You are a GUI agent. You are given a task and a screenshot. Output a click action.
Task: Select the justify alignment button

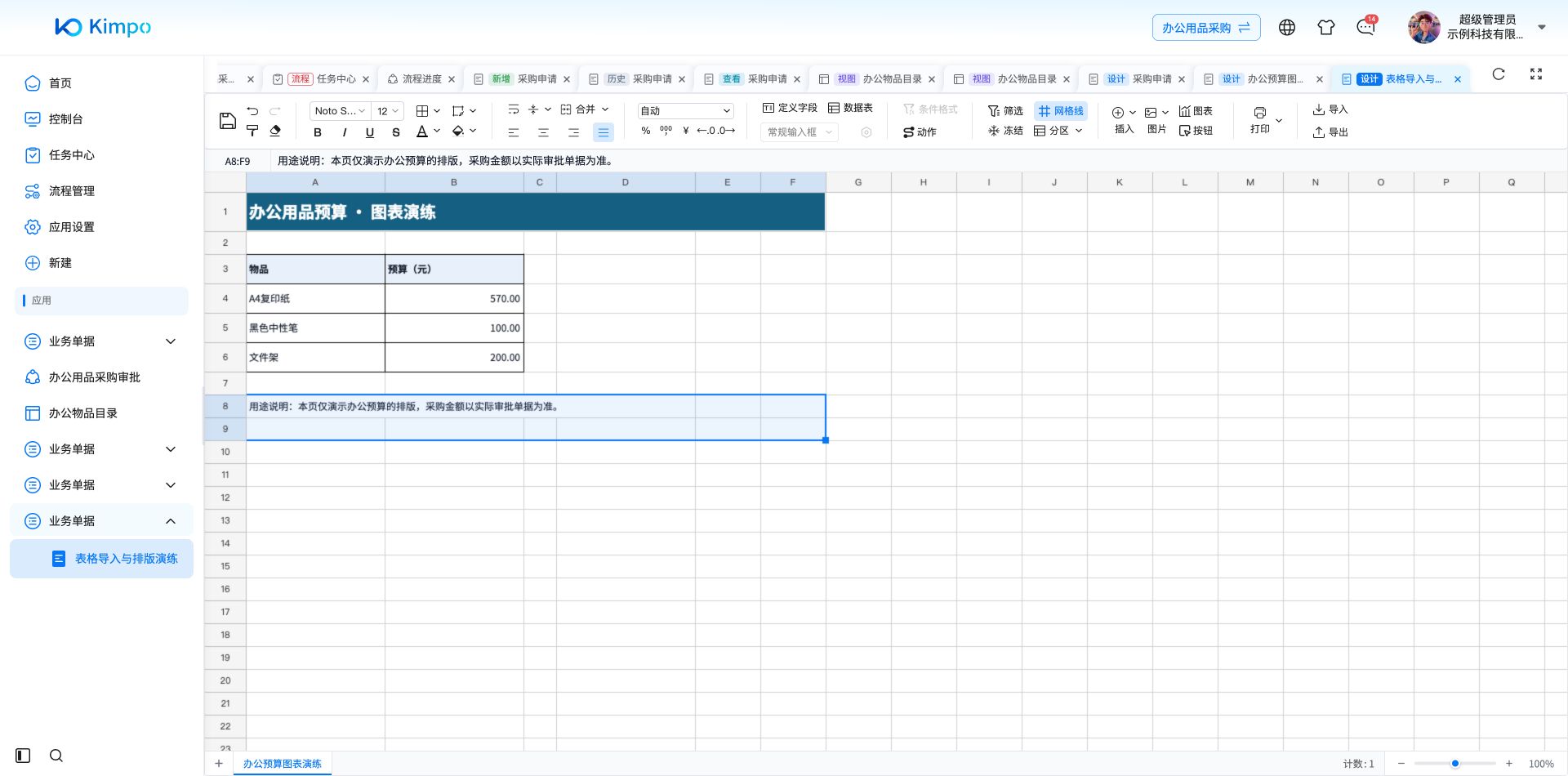pos(604,132)
